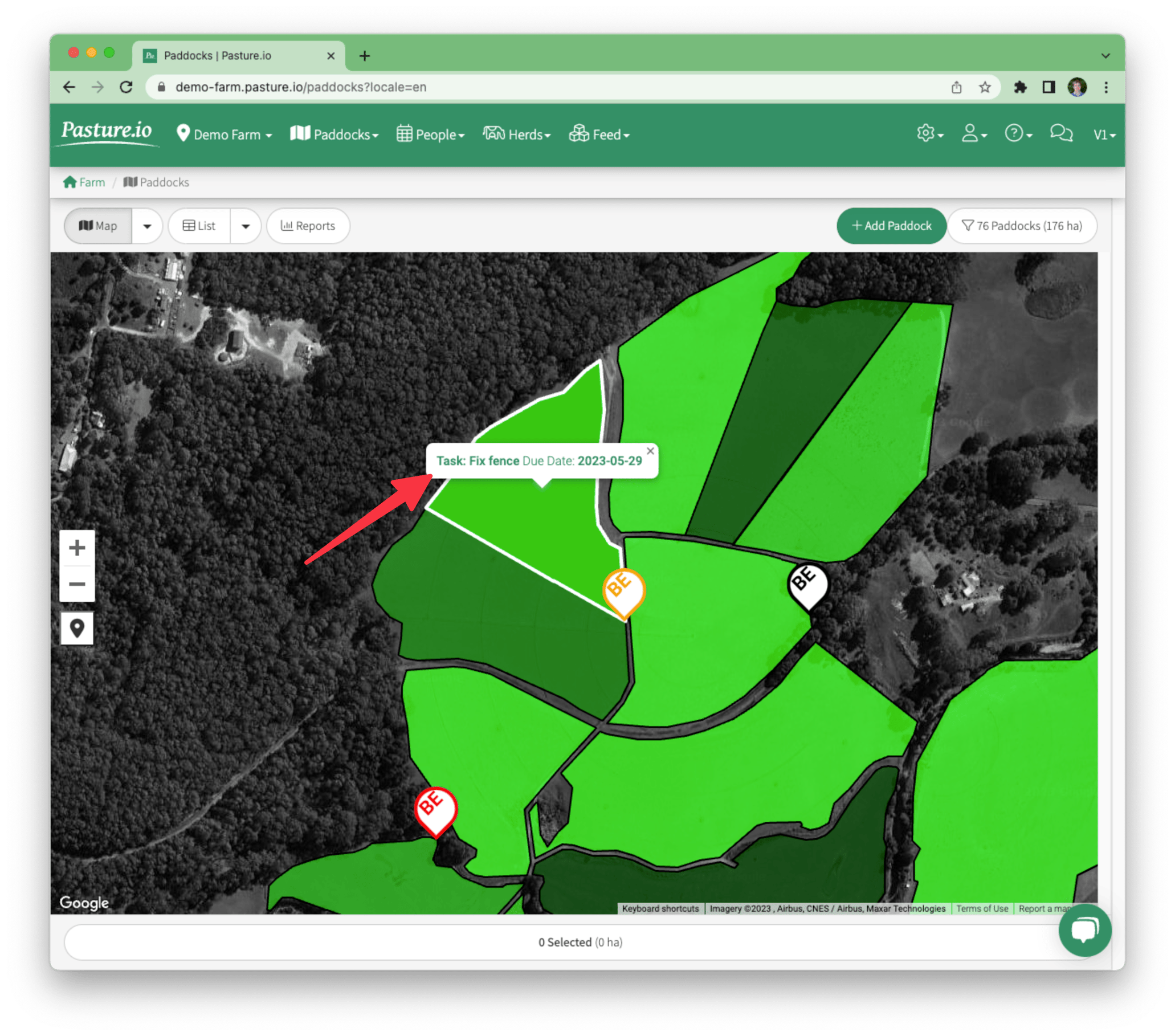
Task: Open the settings gear menu
Action: coord(925,133)
